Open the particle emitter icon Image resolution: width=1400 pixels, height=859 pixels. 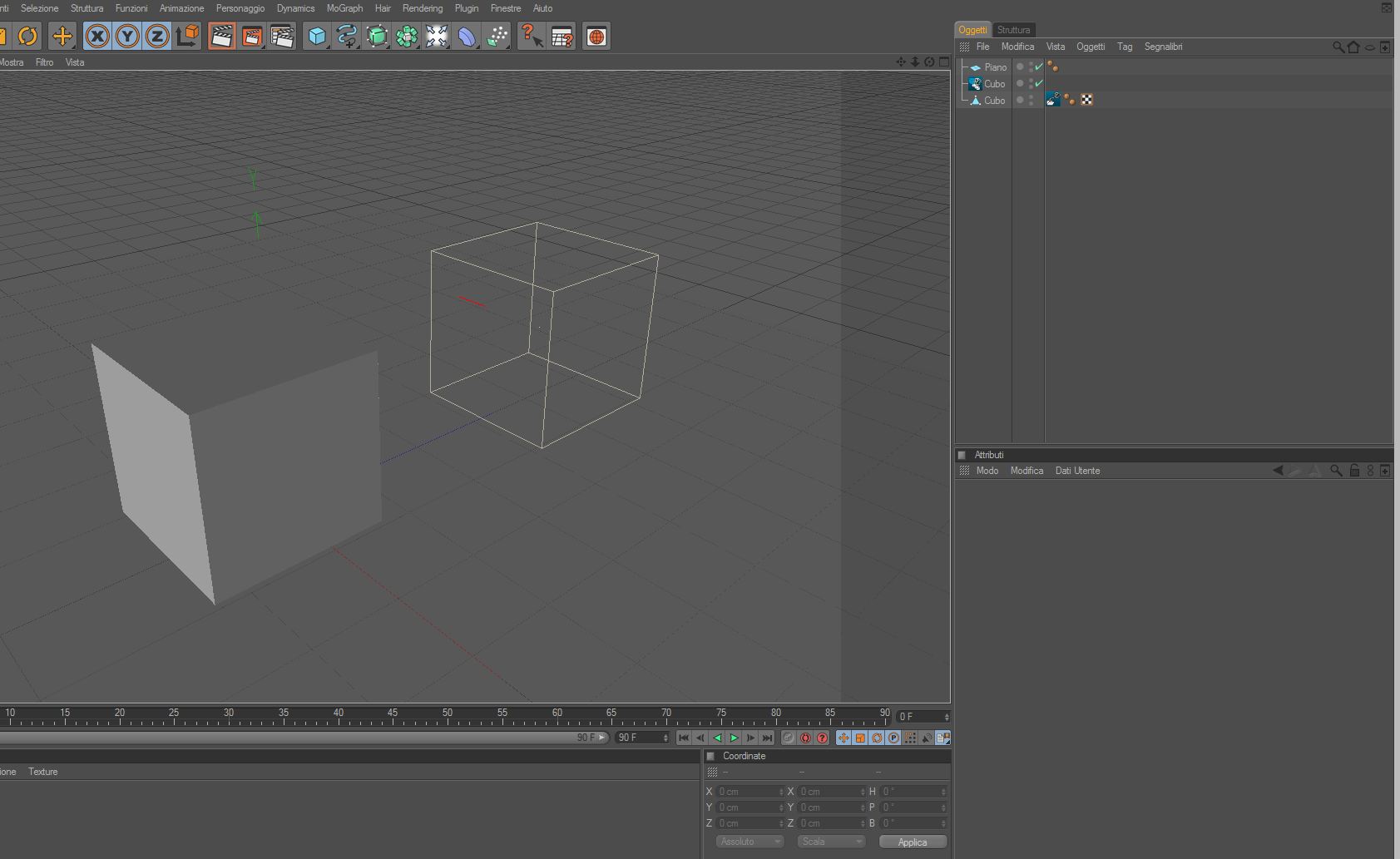click(497, 36)
